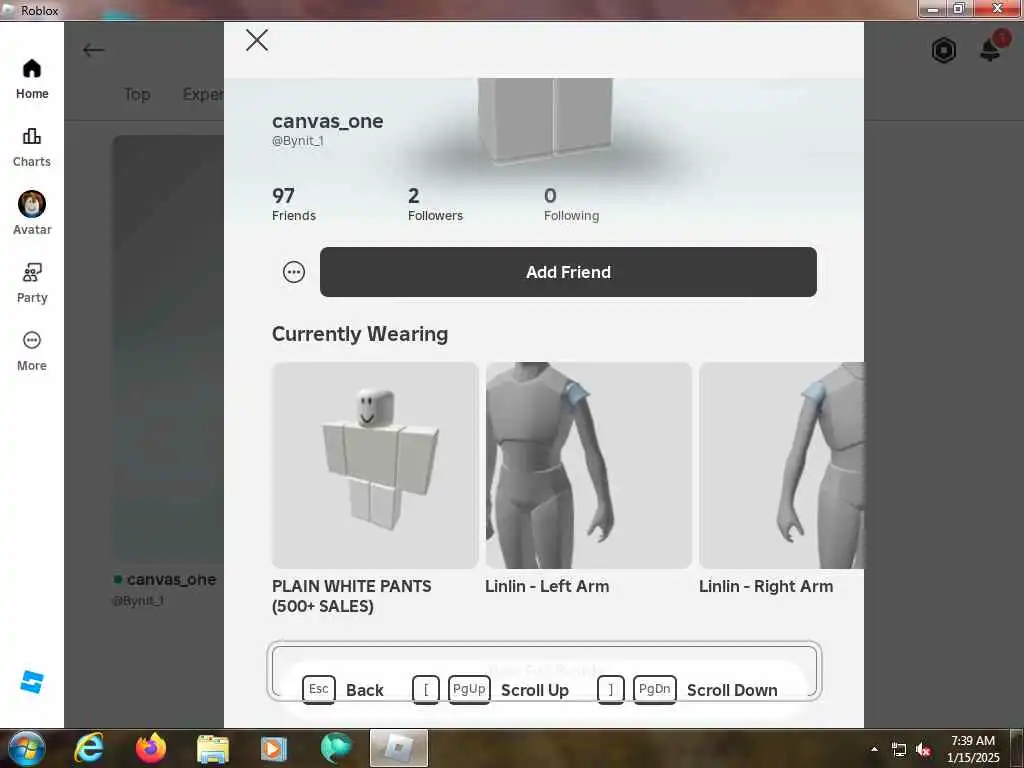Show hidden system tray icons
The image size is (1024, 768).
(x=874, y=749)
